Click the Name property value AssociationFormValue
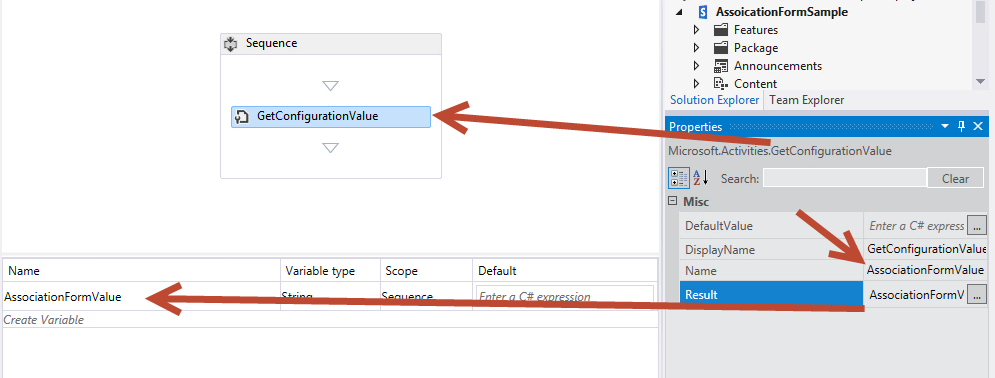This screenshot has height=378, width=995. tap(925, 270)
